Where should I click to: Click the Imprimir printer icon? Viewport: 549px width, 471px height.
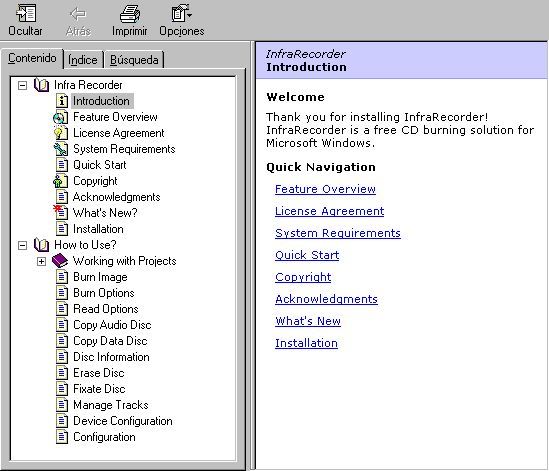pyautogui.click(x=130, y=14)
